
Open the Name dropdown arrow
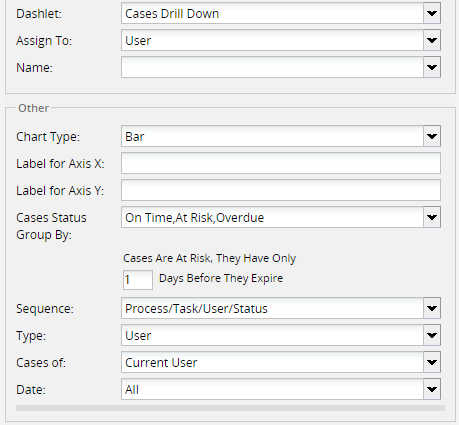point(432,67)
